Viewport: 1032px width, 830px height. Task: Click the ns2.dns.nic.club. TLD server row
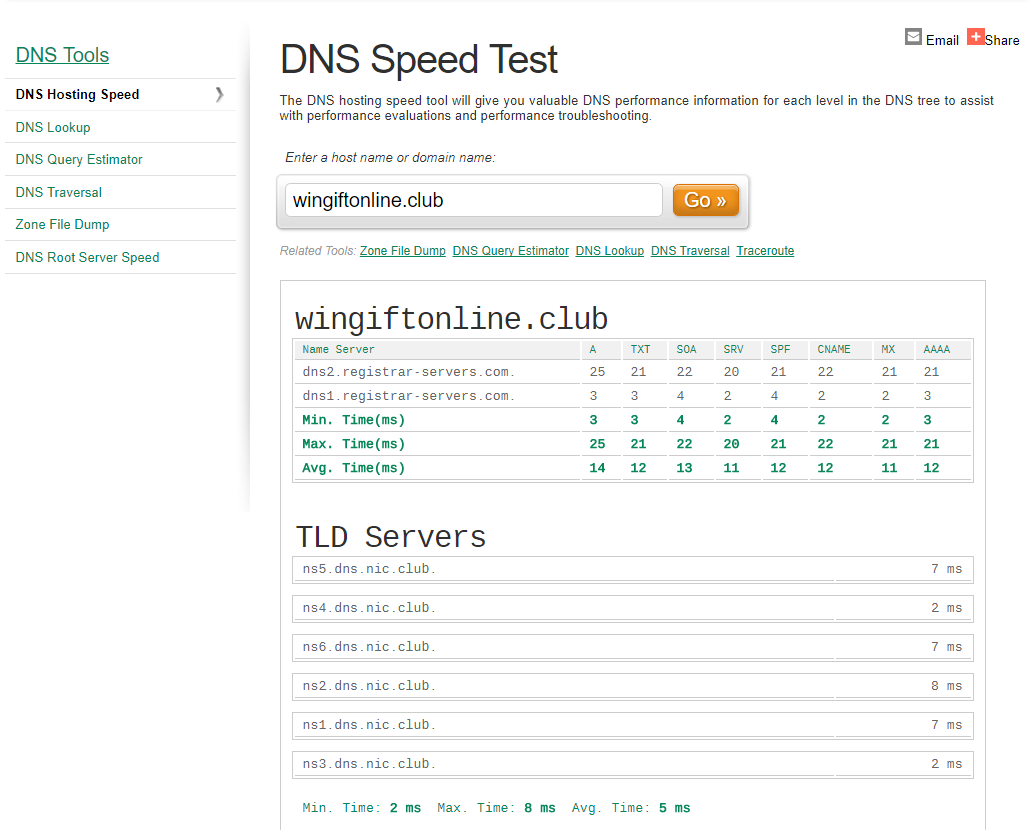point(632,686)
